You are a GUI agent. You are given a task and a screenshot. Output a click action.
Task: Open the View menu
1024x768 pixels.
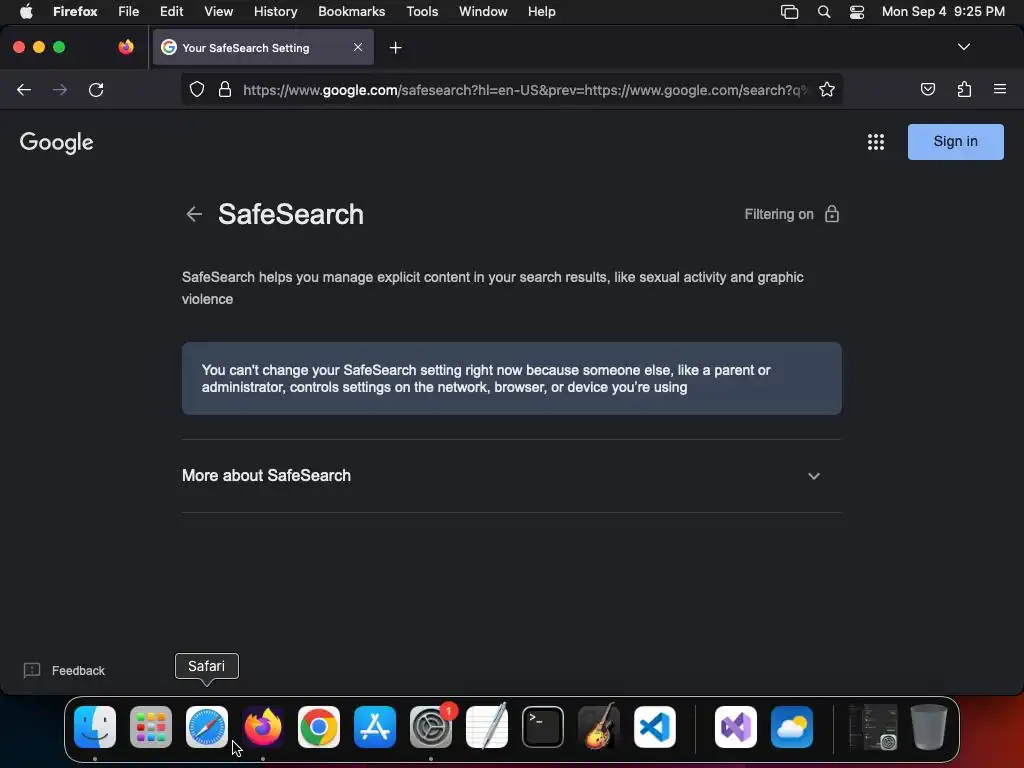pyautogui.click(x=218, y=12)
